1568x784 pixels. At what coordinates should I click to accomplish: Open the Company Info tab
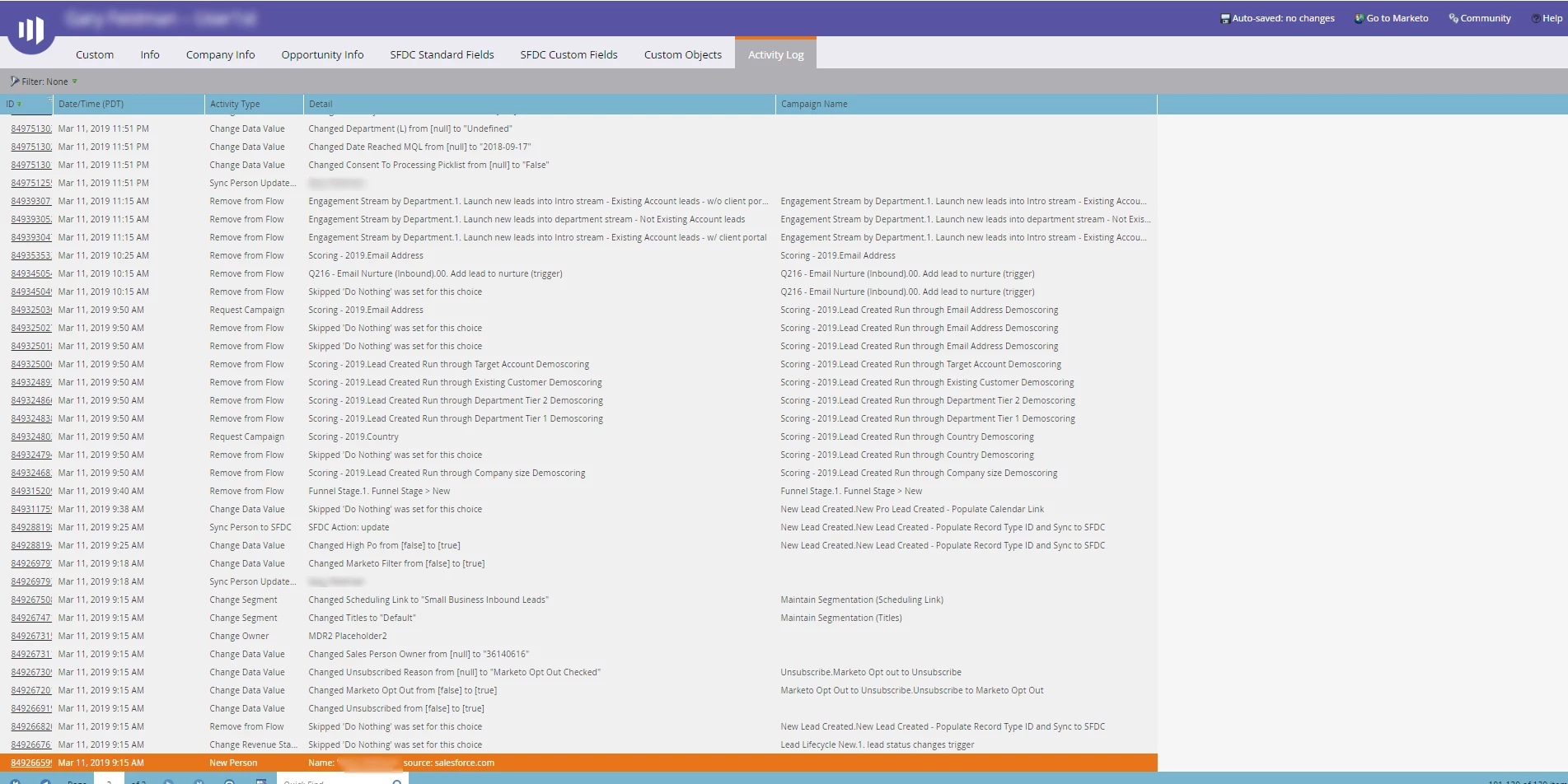220,54
